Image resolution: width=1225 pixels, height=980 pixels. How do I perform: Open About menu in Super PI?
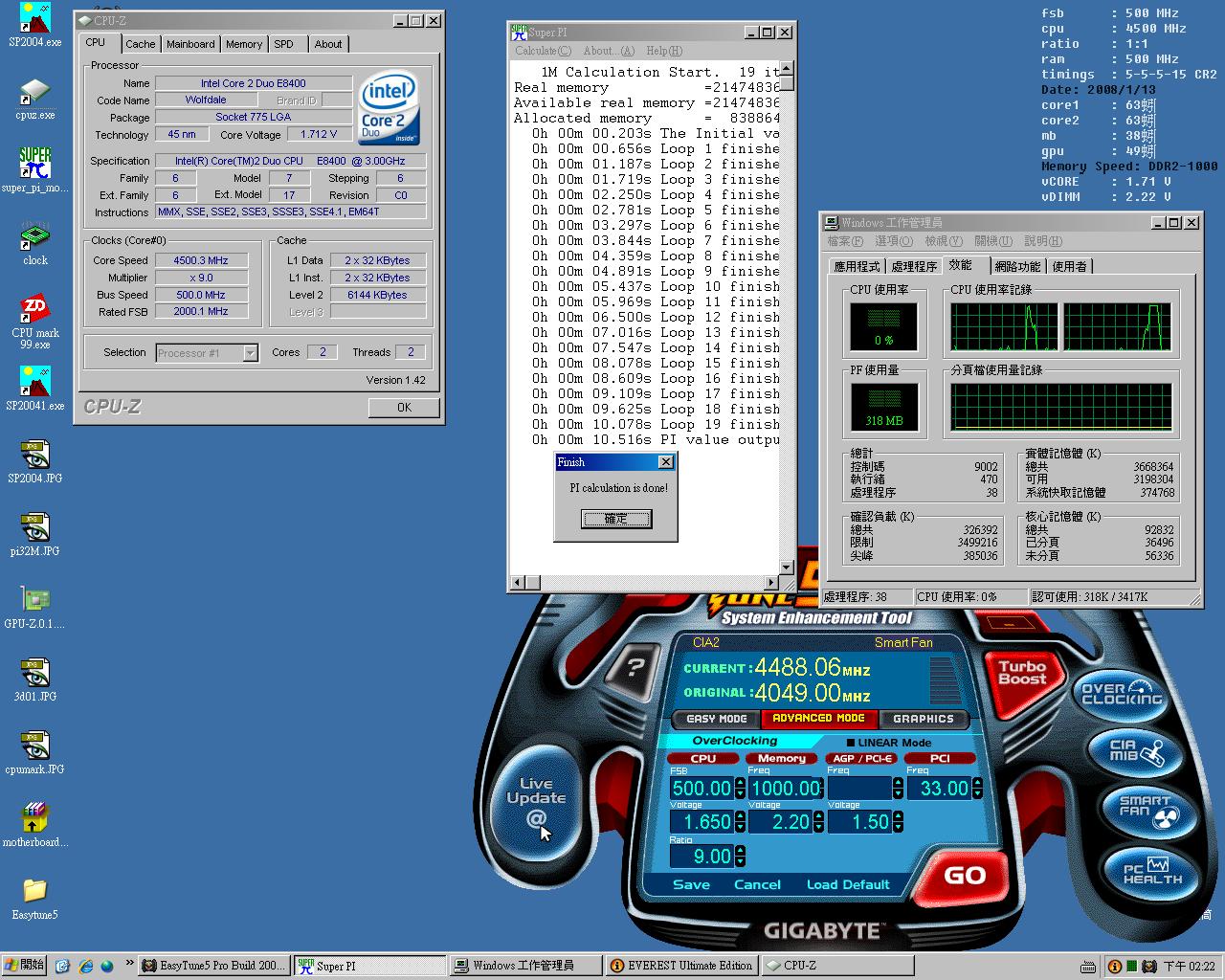point(609,51)
